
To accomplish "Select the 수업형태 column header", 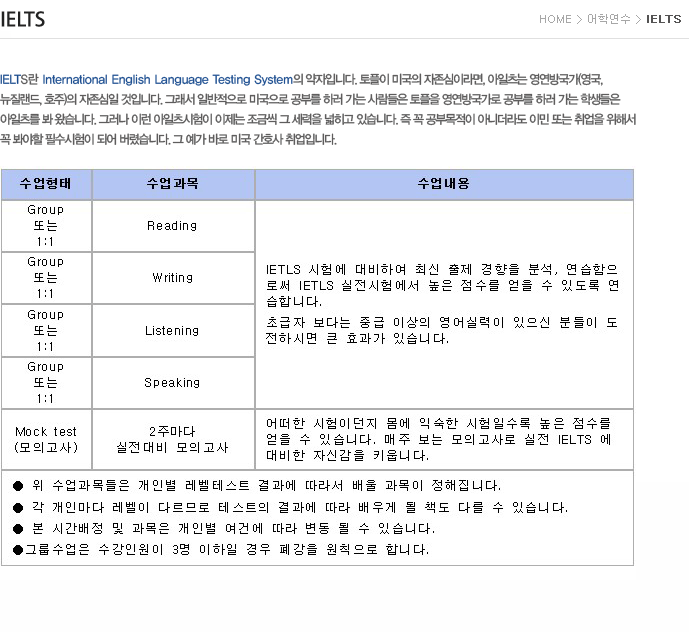I will (x=46, y=184).
